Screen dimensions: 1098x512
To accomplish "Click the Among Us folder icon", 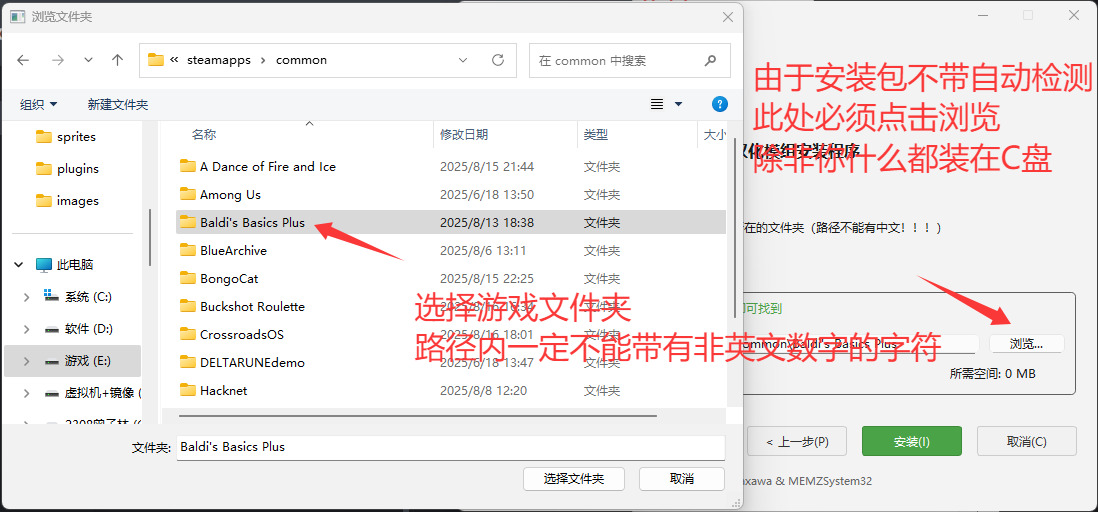I will pos(188,194).
